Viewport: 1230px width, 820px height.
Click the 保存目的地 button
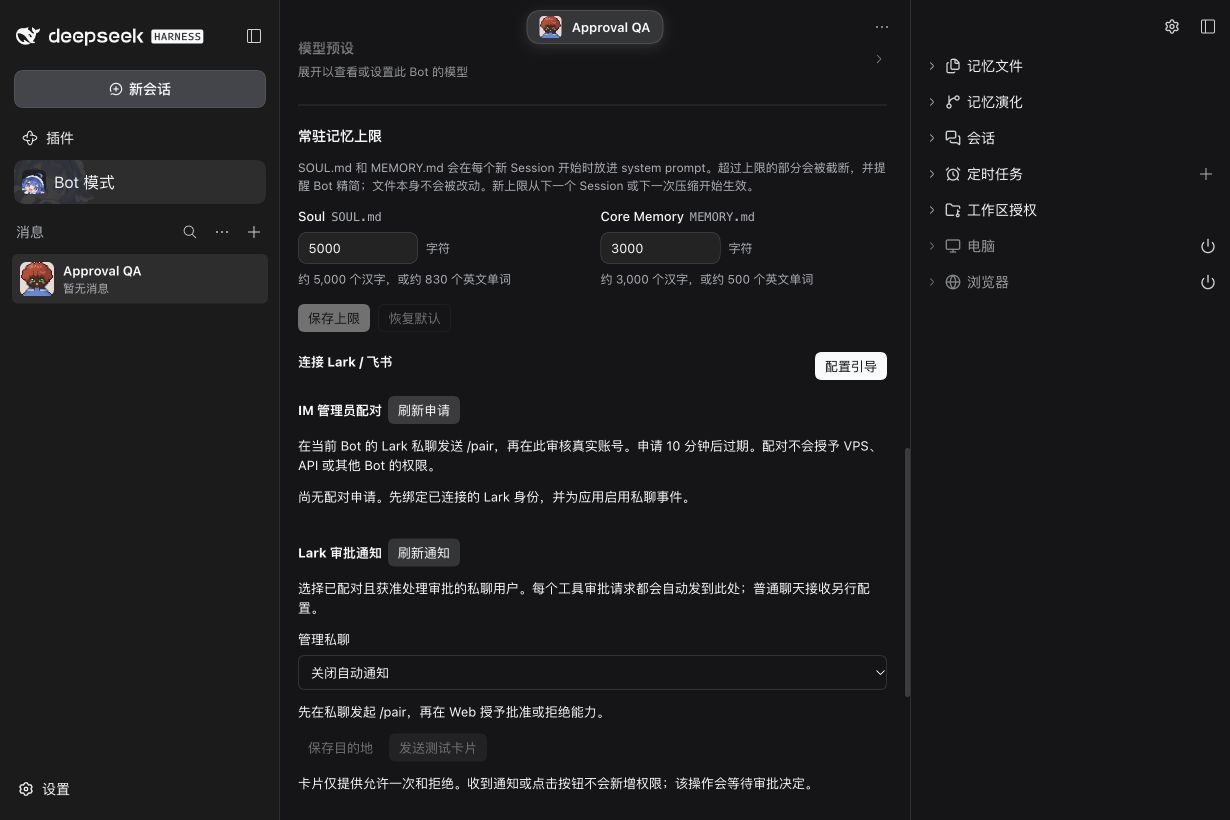[340, 748]
